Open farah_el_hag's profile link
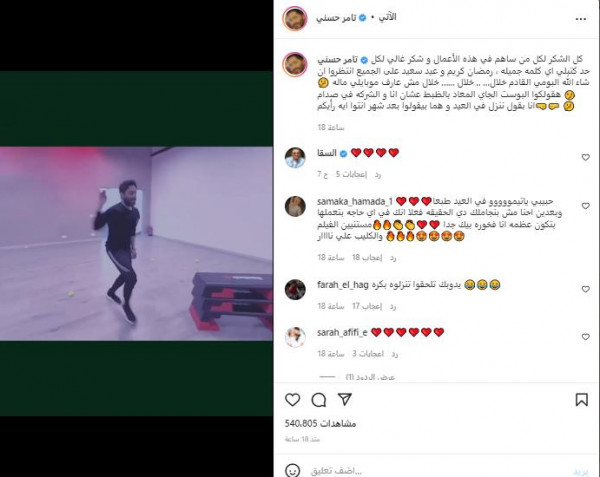600x477 pixels. (342, 285)
